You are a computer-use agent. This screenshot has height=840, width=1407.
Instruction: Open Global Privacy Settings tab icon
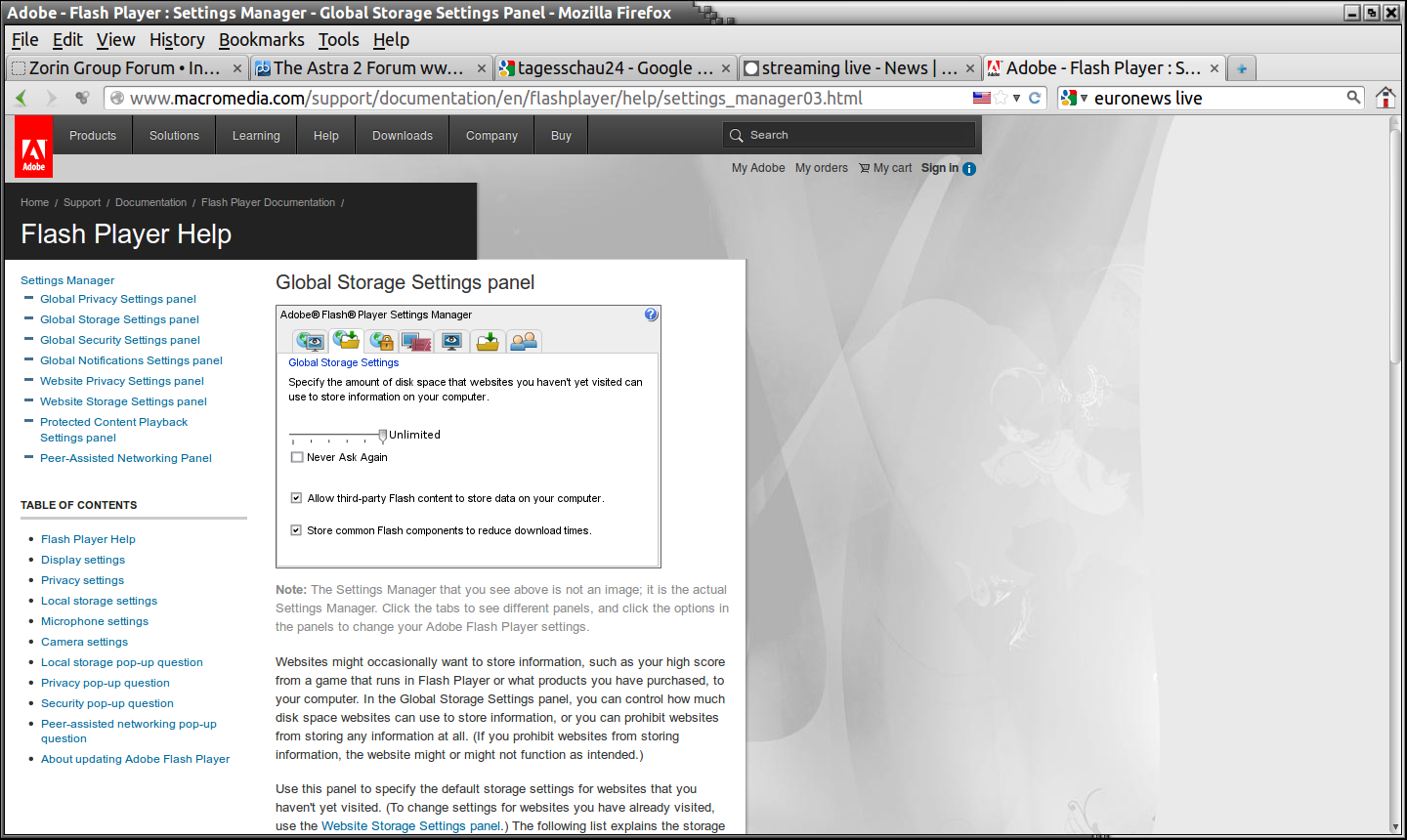(310, 341)
